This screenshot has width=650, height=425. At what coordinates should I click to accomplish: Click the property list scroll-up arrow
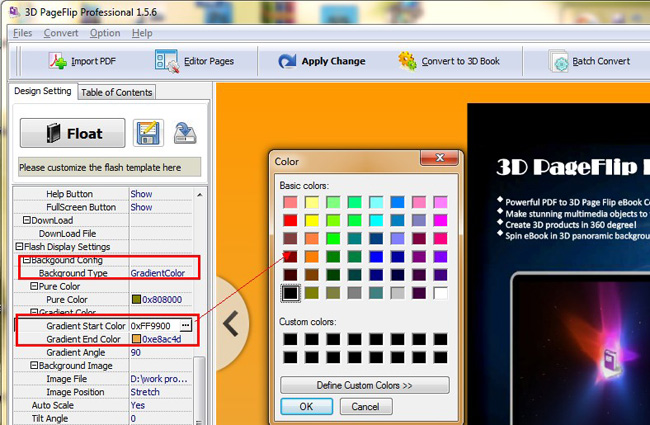(200, 194)
